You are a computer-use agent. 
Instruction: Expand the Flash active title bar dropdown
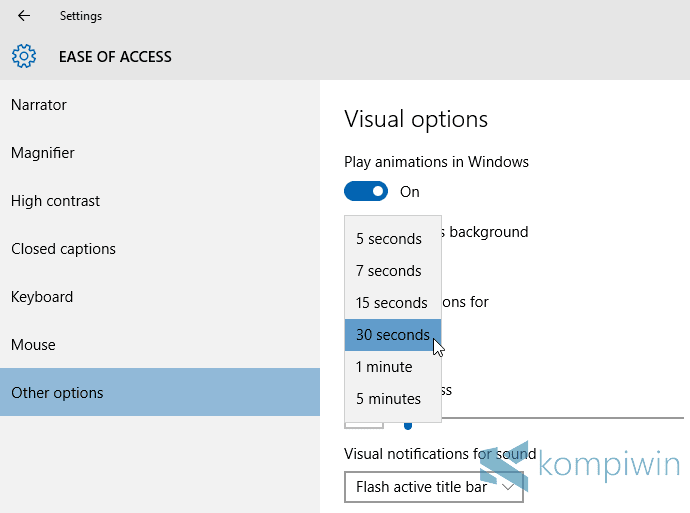pos(434,487)
